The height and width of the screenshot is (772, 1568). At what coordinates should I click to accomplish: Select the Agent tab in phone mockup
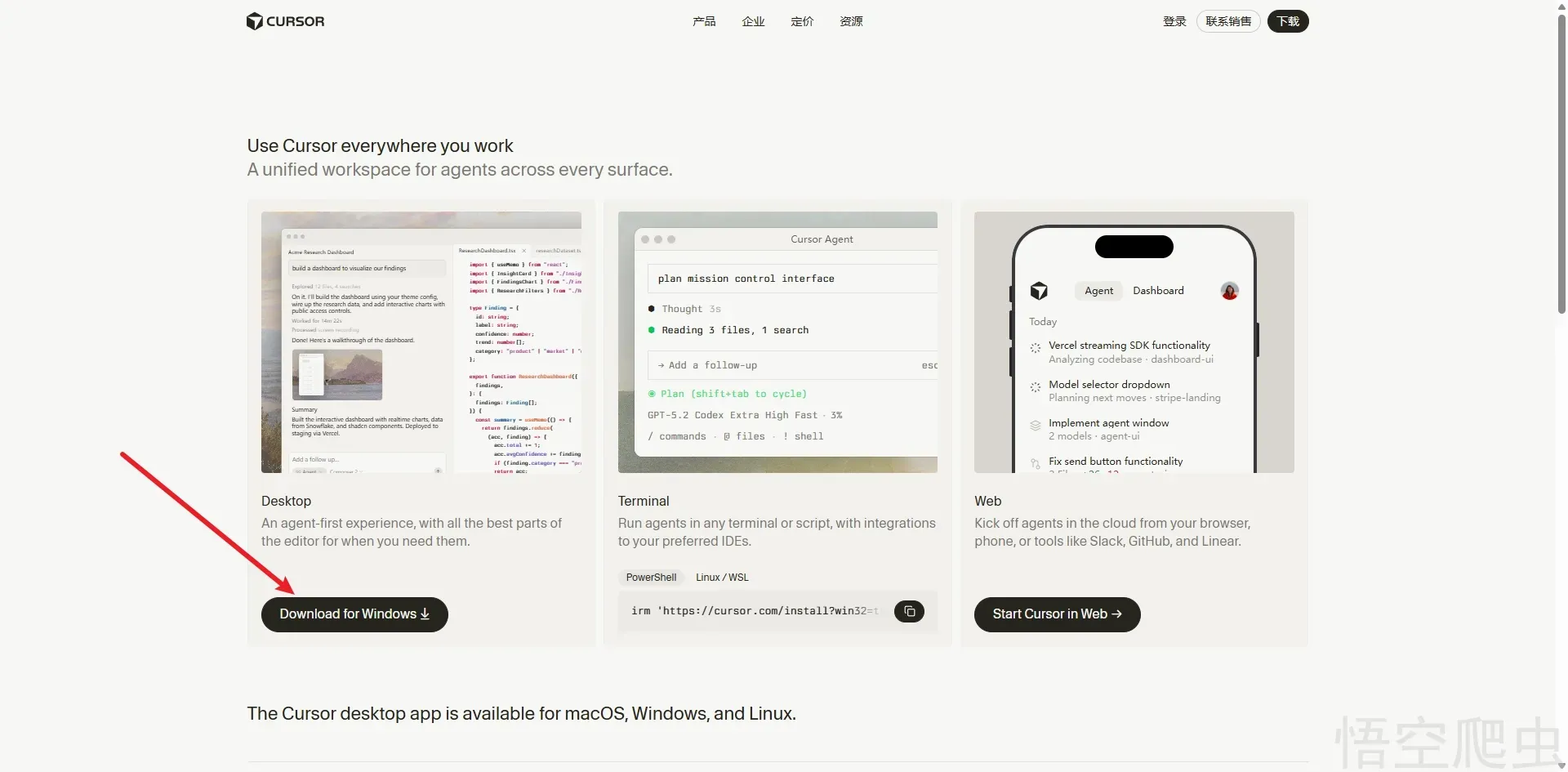pos(1098,291)
